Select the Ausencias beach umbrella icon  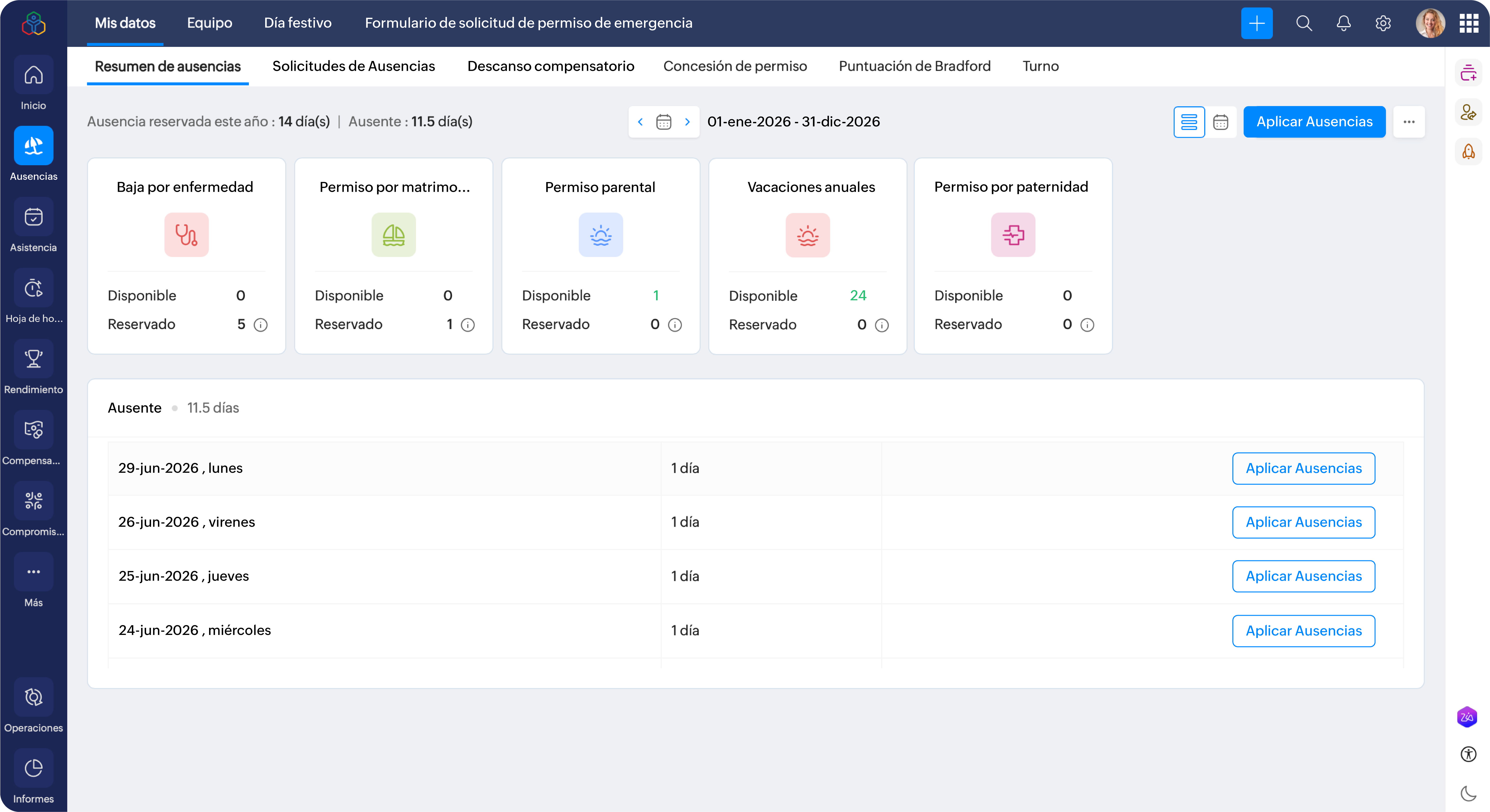(34, 146)
